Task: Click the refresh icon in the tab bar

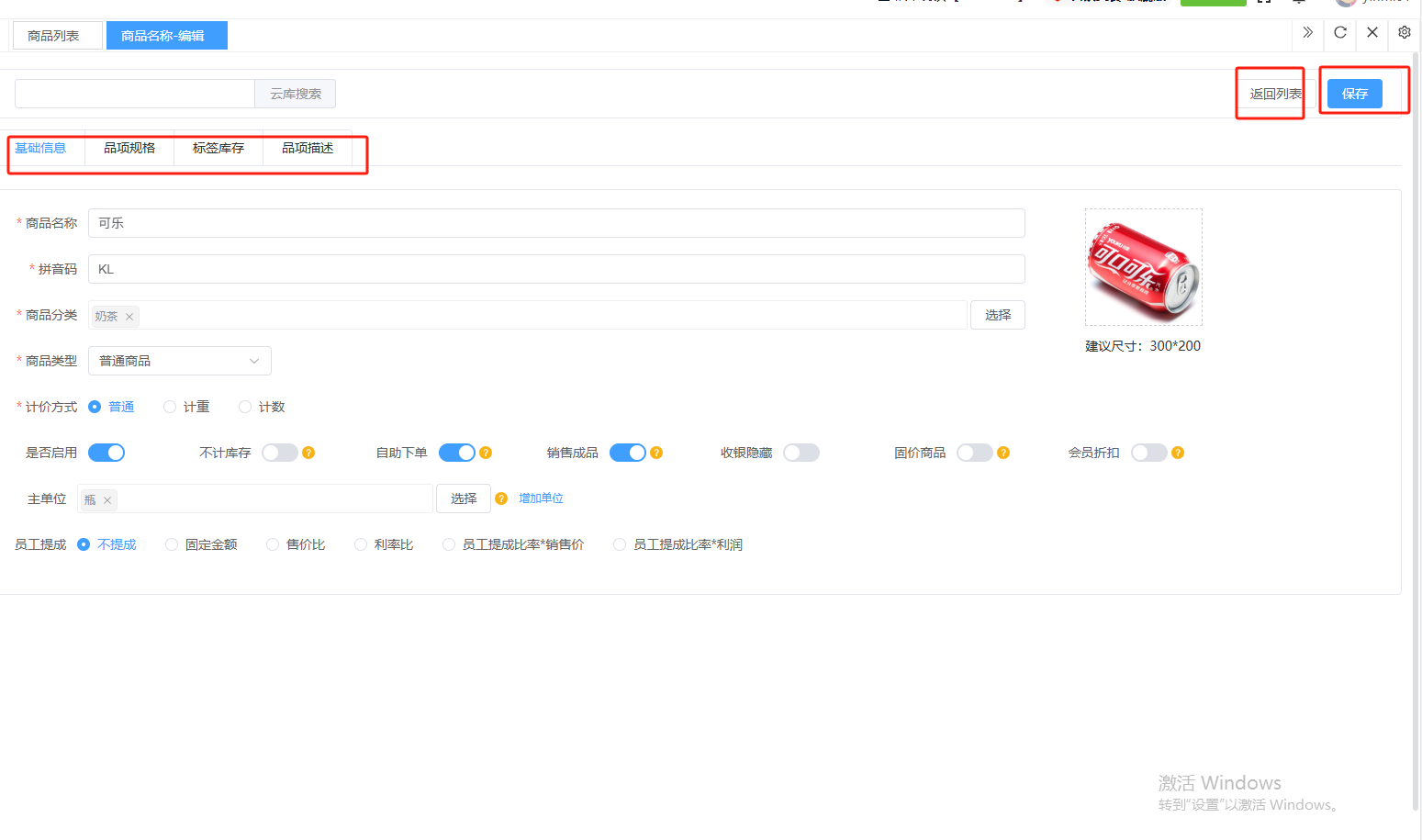Action: pos(1340,32)
